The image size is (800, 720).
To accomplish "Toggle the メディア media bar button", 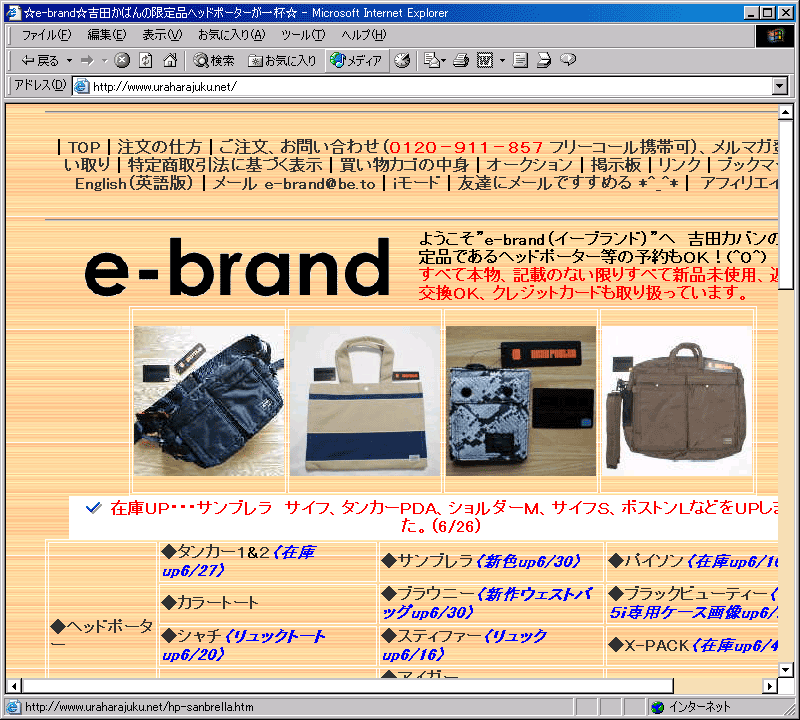I will coord(356,61).
